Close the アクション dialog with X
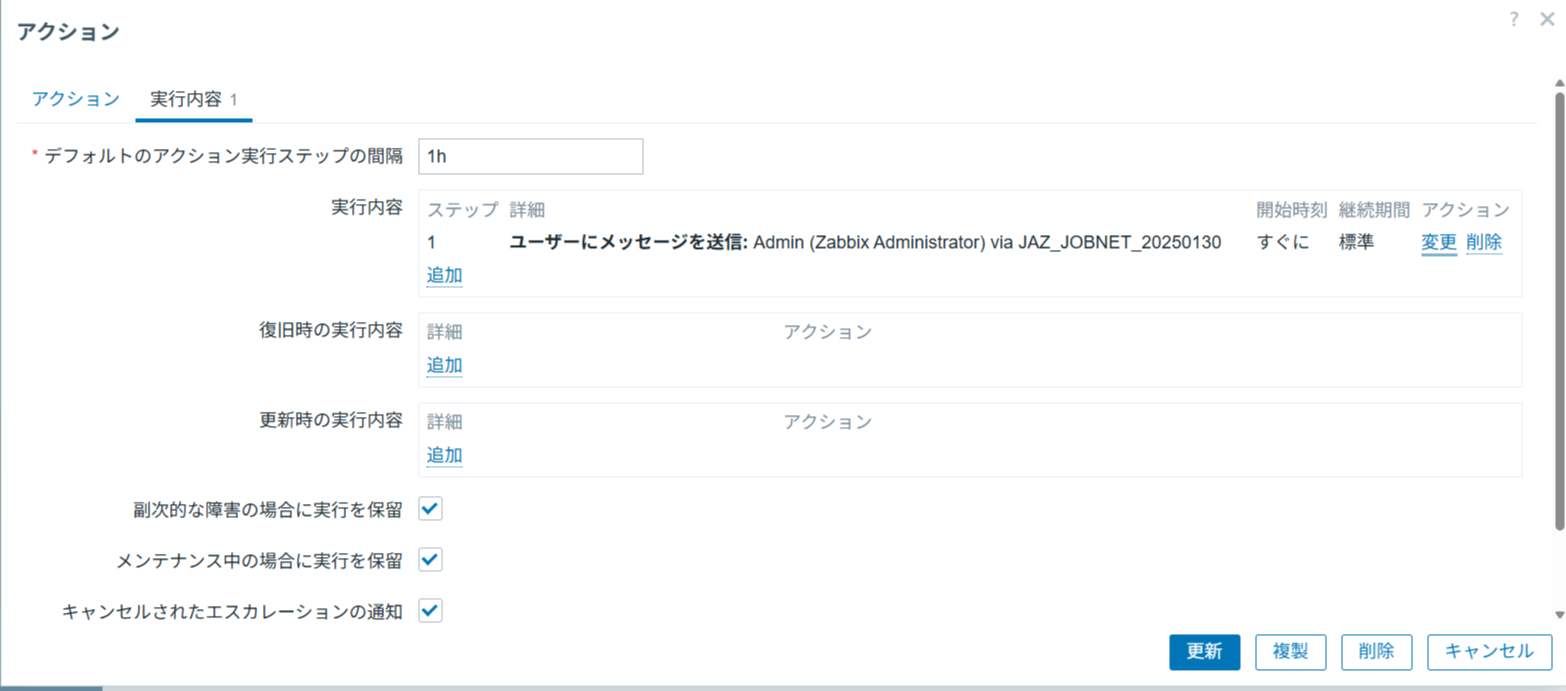 [1547, 19]
